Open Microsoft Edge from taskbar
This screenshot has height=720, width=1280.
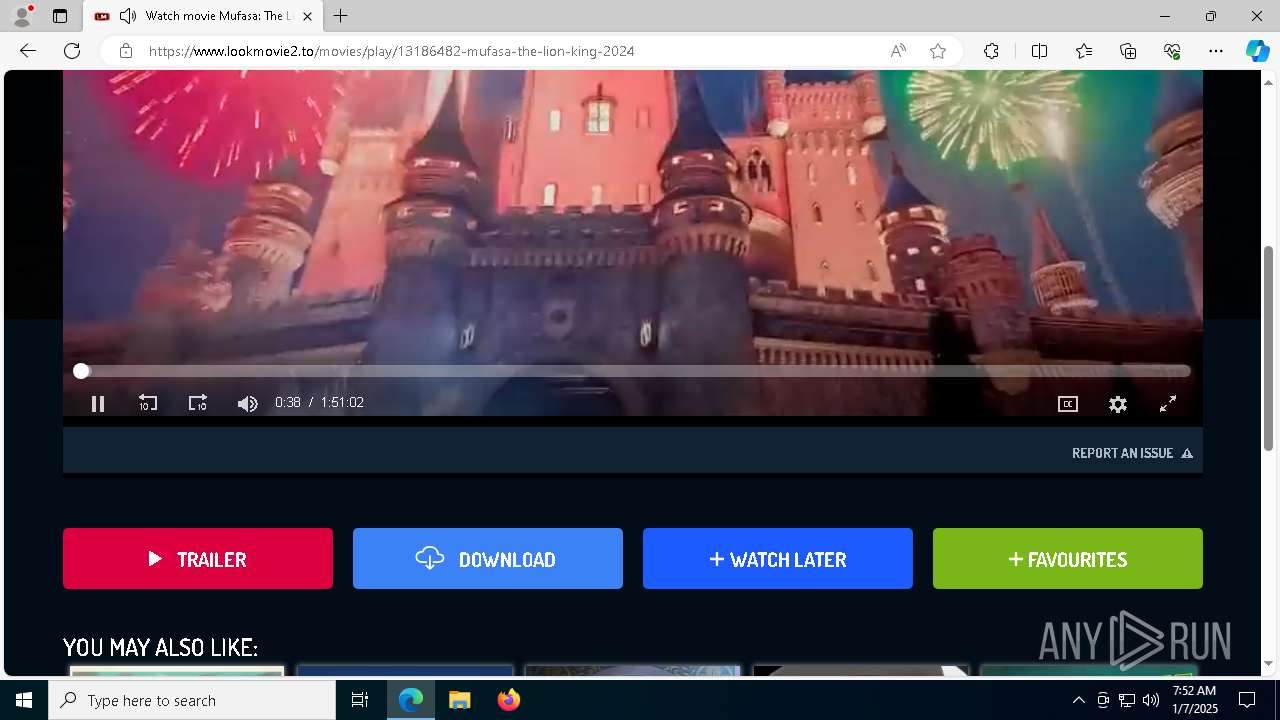[411, 700]
